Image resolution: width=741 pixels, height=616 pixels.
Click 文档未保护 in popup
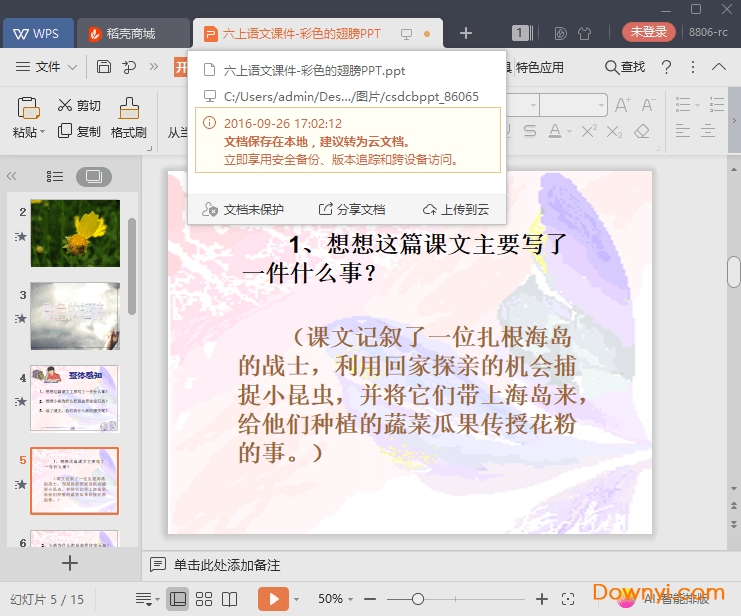pos(242,209)
